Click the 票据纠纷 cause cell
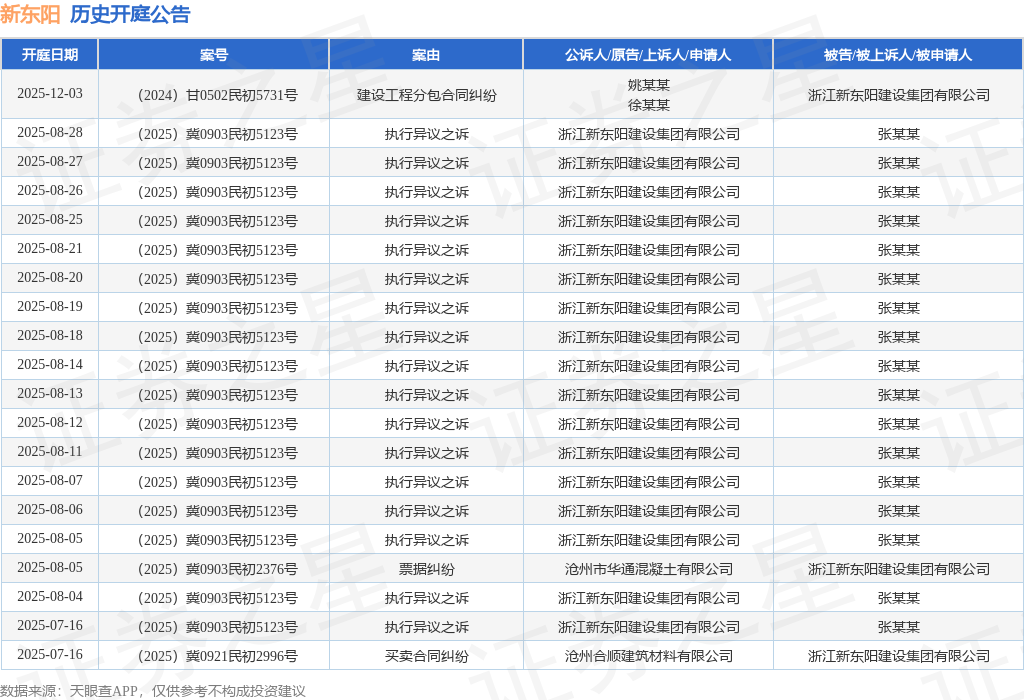Screen dimensions: 1024x700 (426, 569)
